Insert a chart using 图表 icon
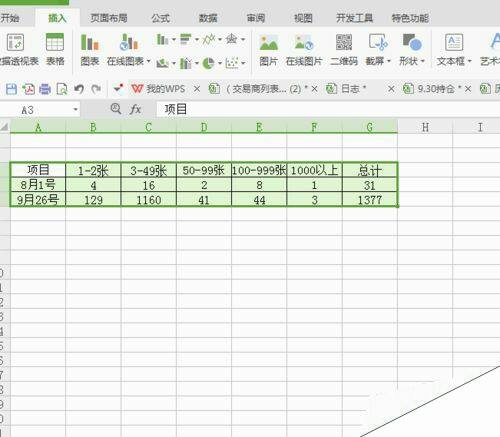The width and height of the screenshot is (500, 437). click(90, 49)
